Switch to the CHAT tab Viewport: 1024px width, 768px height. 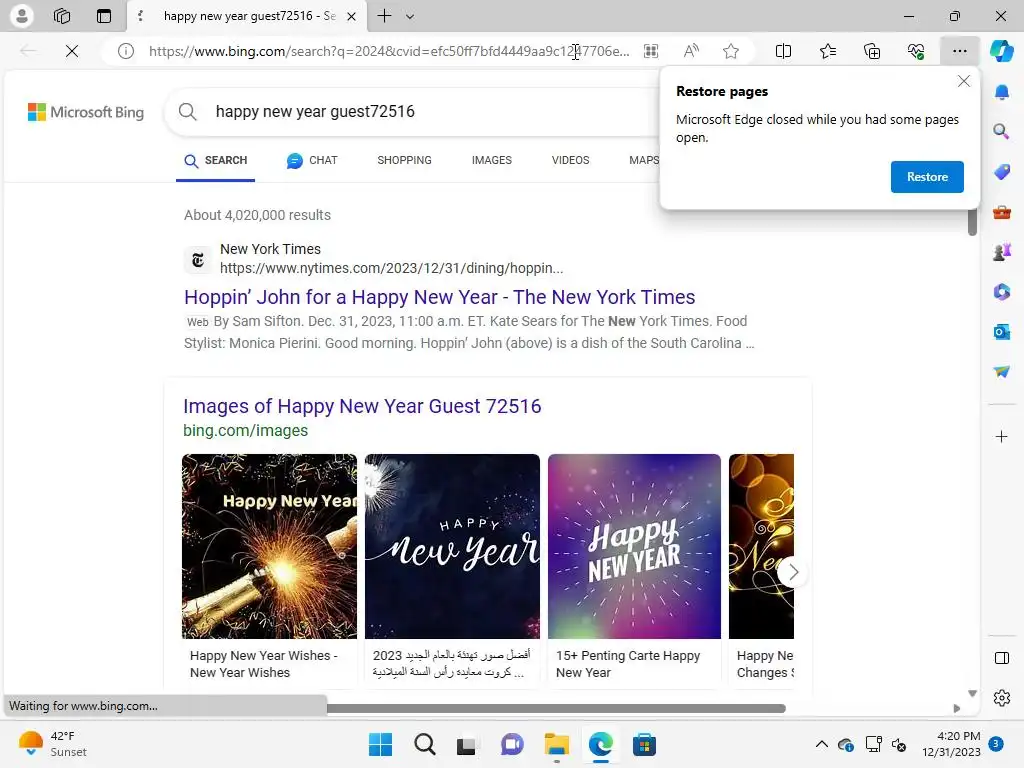click(312, 161)
